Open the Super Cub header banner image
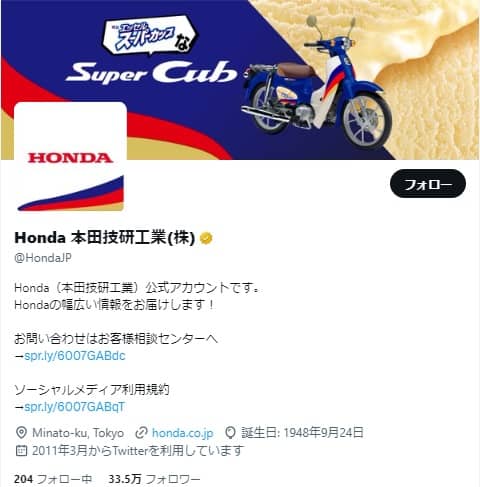480x487 pixels. (240, 80)
